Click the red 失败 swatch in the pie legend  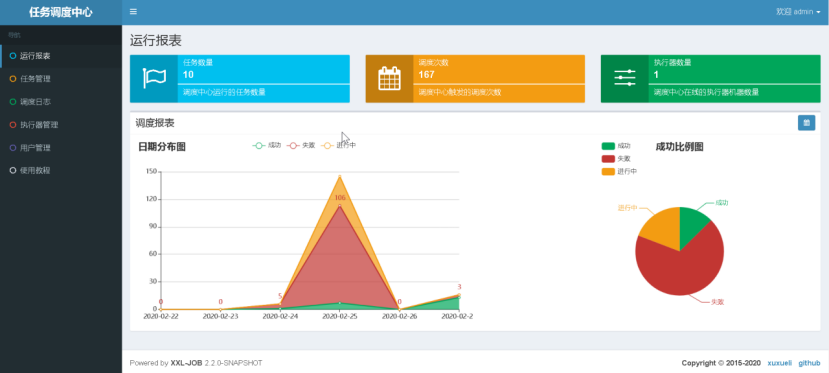point(608,158)
